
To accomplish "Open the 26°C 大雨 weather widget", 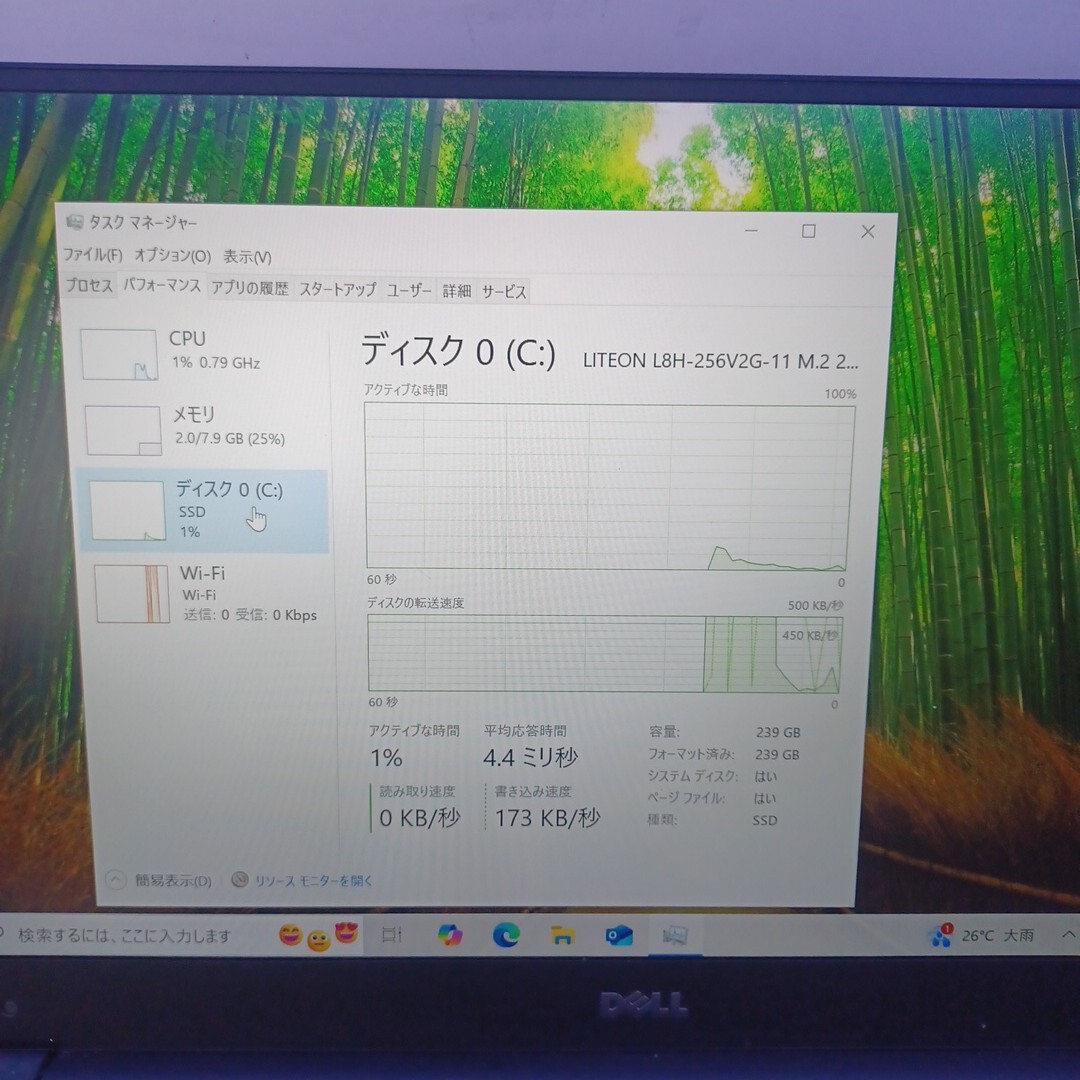I will [x=982, y=935].
